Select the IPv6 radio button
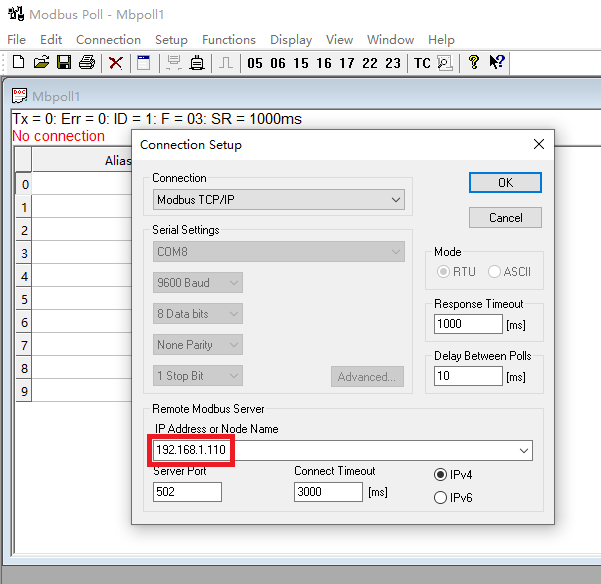This screenshot has height=584, width=601. [441, 498]
